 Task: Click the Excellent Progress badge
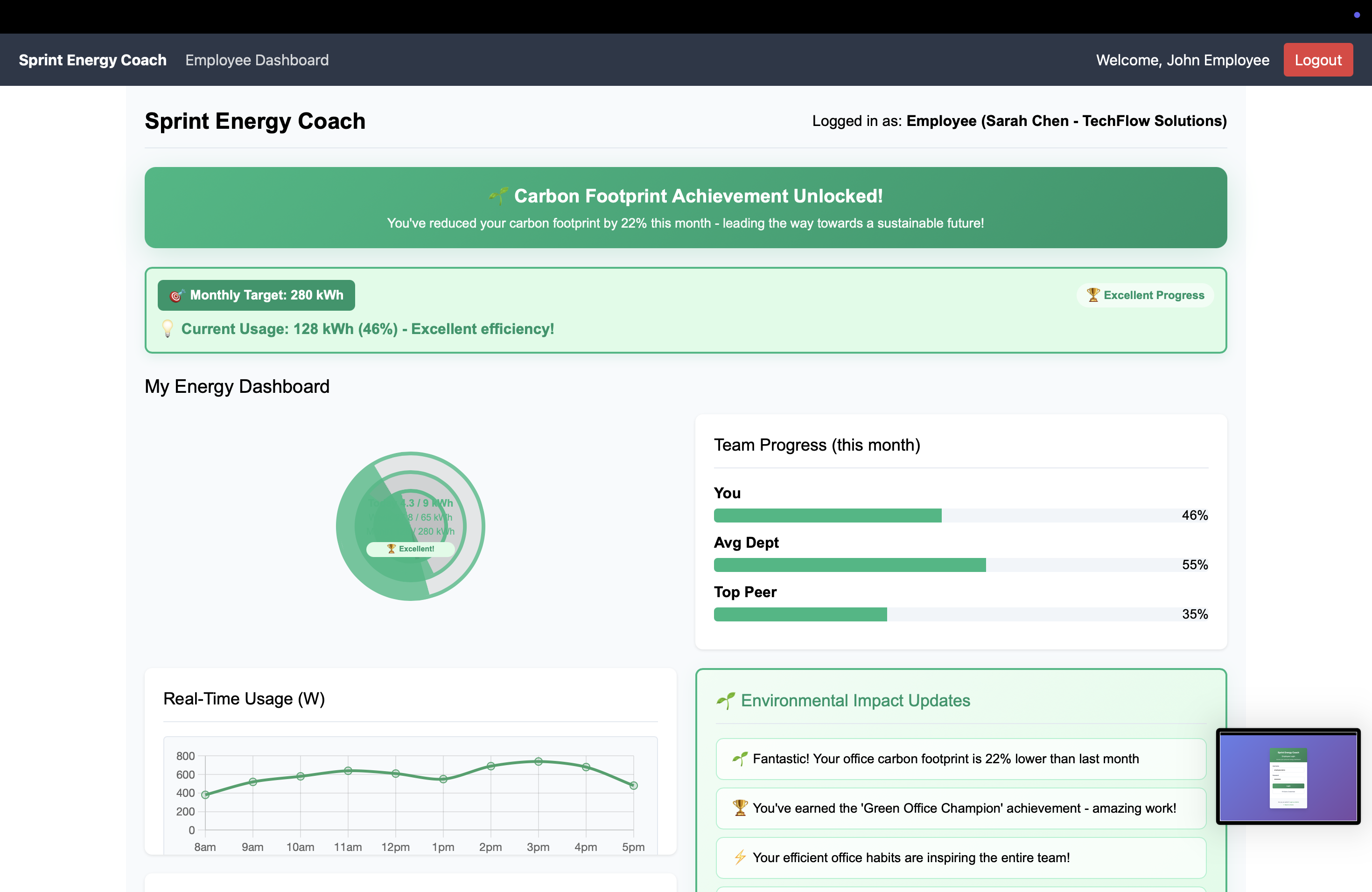point(1145,296)
